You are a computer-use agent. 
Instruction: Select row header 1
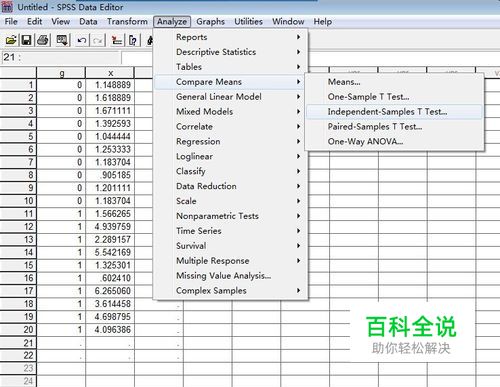pyautogui.click(x=18, y=85)
